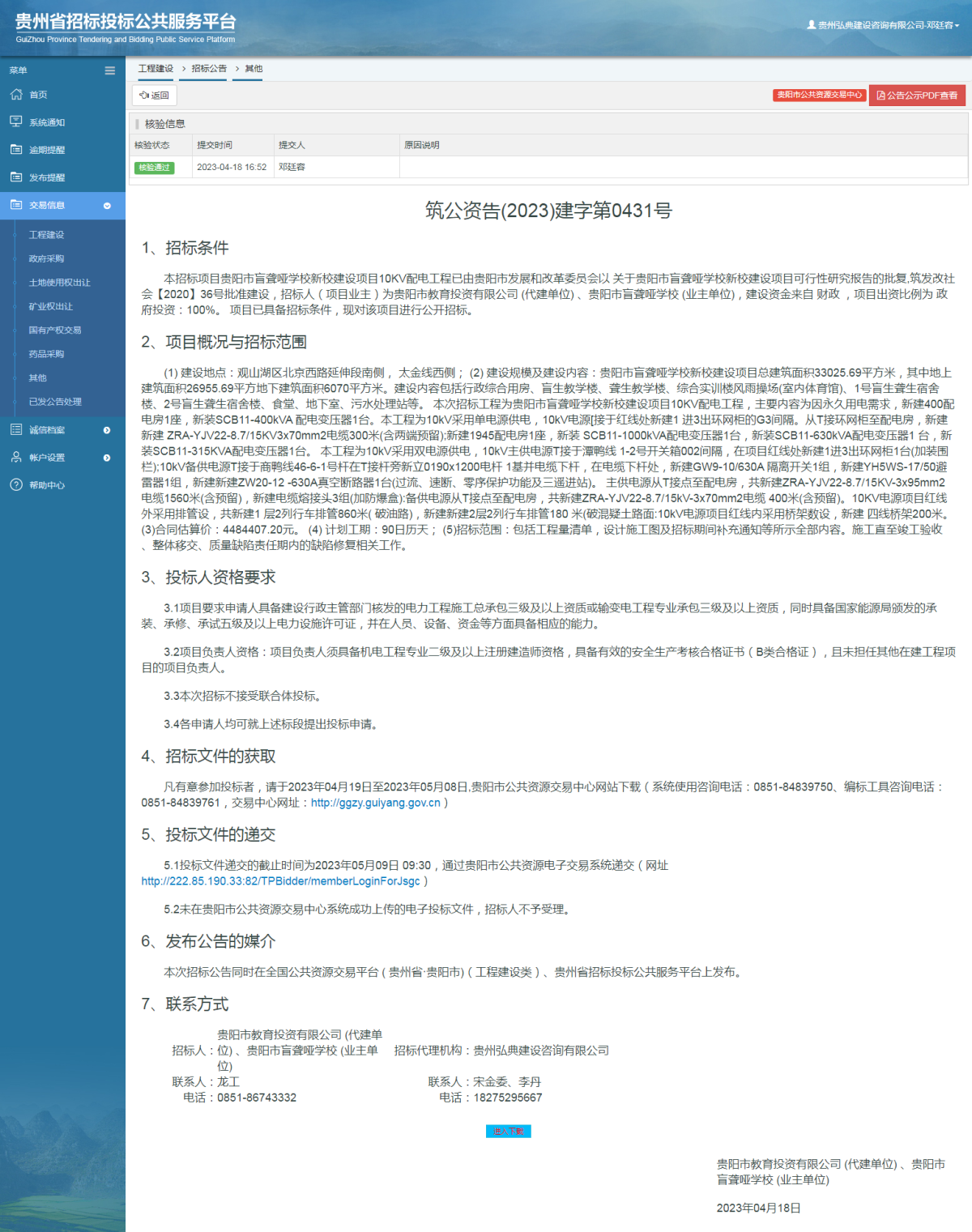
Task: Open 已发公告处理 submenu item
Action: pos(55,402)
